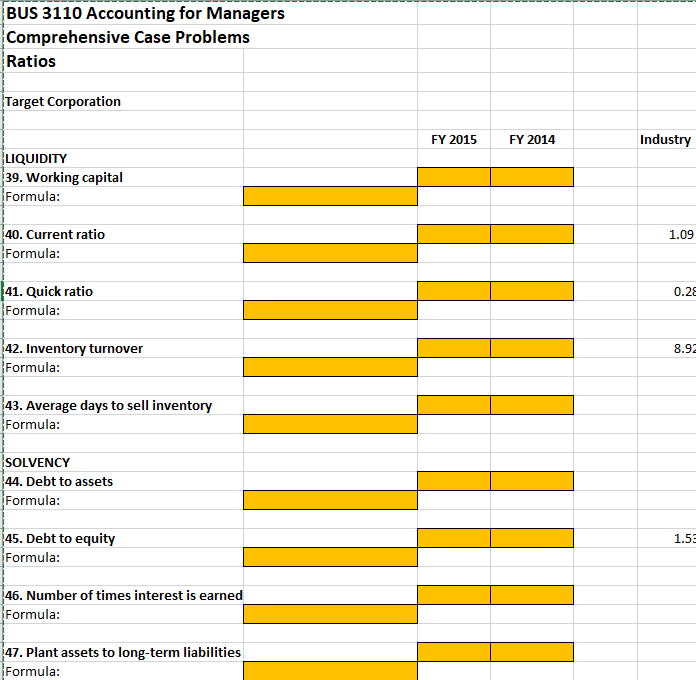This screenshot has height=680, width=696.
Task: Select the 'Target Corporation' cell
Action: (123, 101)
